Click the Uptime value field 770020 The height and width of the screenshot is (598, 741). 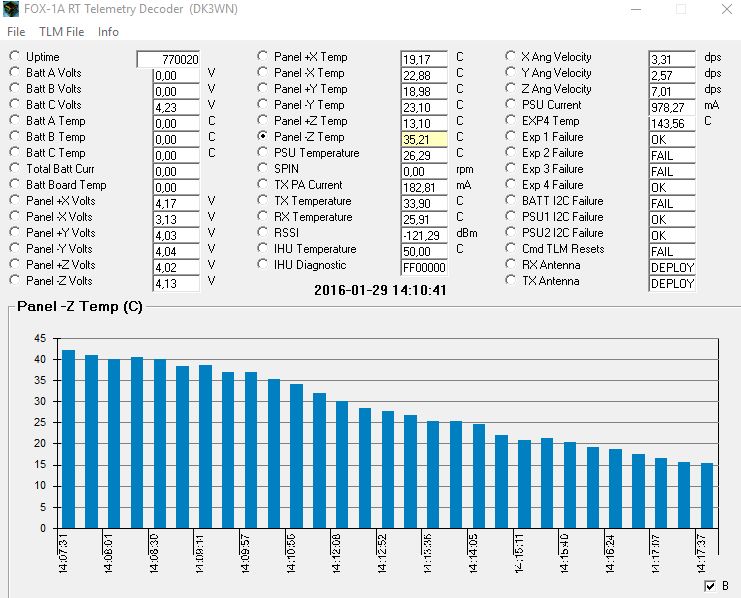(x=168, y=59)
